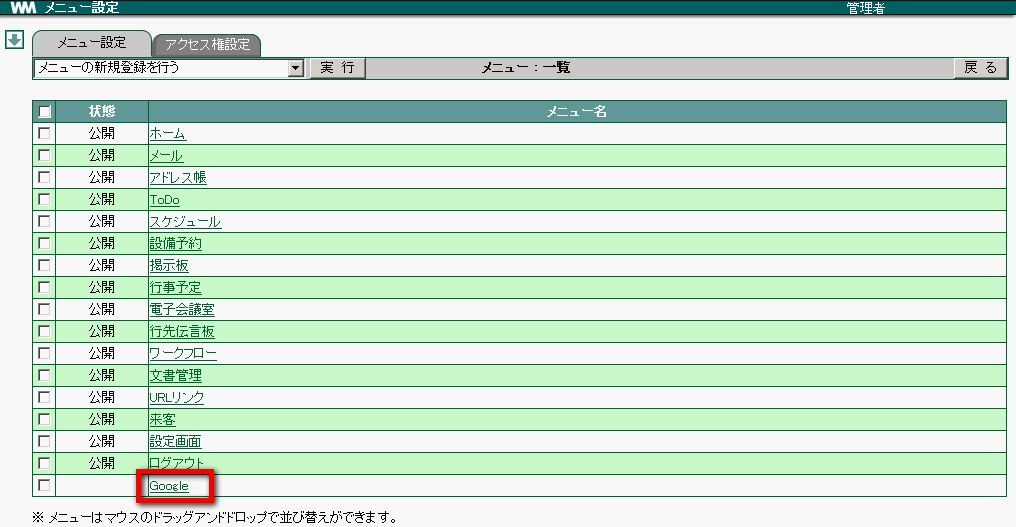Viewport: 1016px width, 527px height.
Task: Check the box for 設定画面 row
Action: pos(44,441)
